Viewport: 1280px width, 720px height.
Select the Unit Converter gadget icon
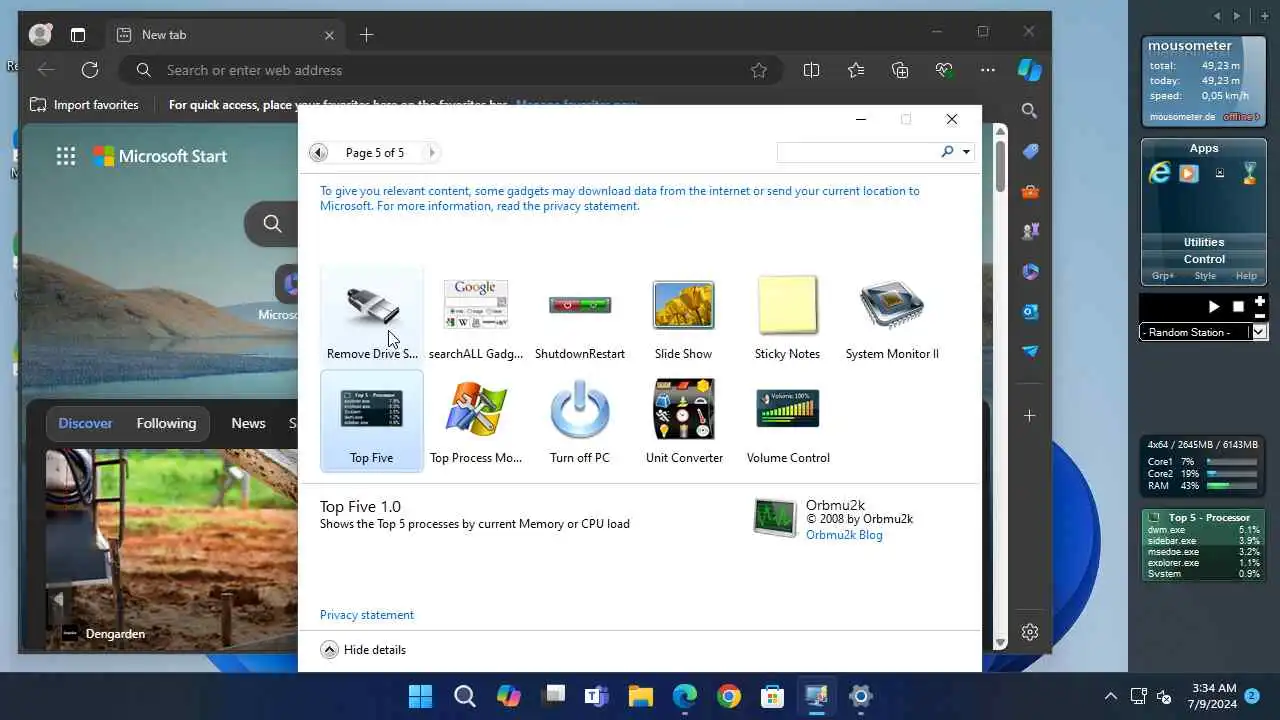[684, 409]
